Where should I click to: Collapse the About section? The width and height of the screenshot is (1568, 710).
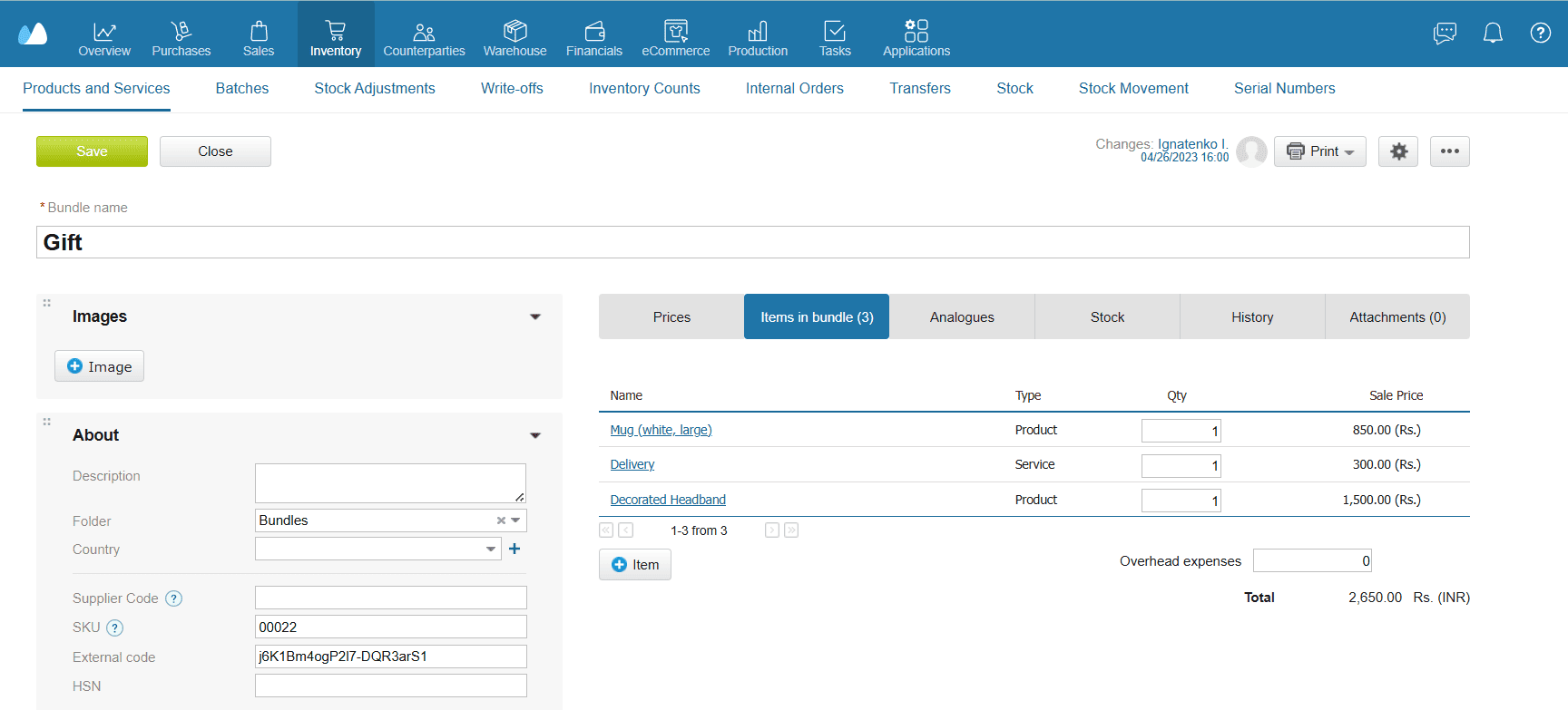coord(535,435)
